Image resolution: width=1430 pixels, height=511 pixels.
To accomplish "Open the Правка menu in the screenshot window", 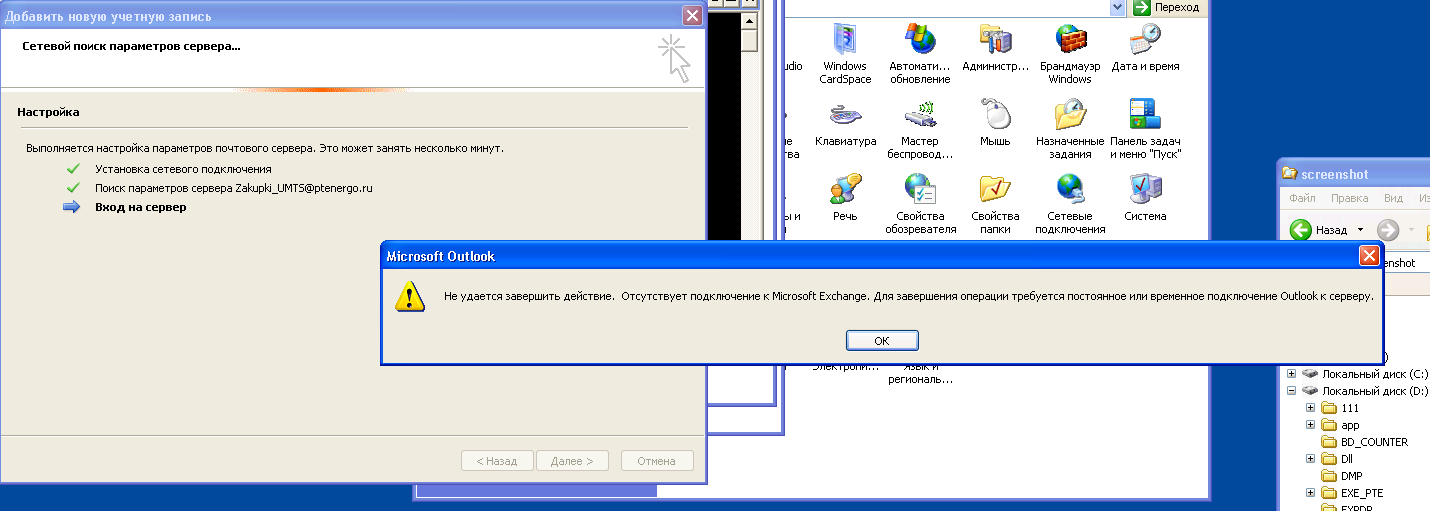I will click(1349, 198).
